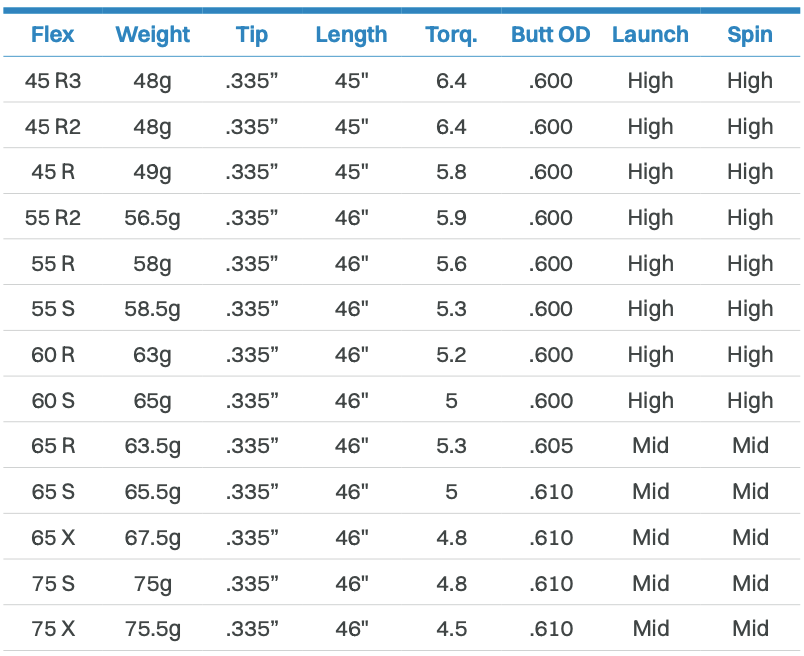Click the 65g weight cell
This screenshot has height=656, width=804.
point(152,401)
